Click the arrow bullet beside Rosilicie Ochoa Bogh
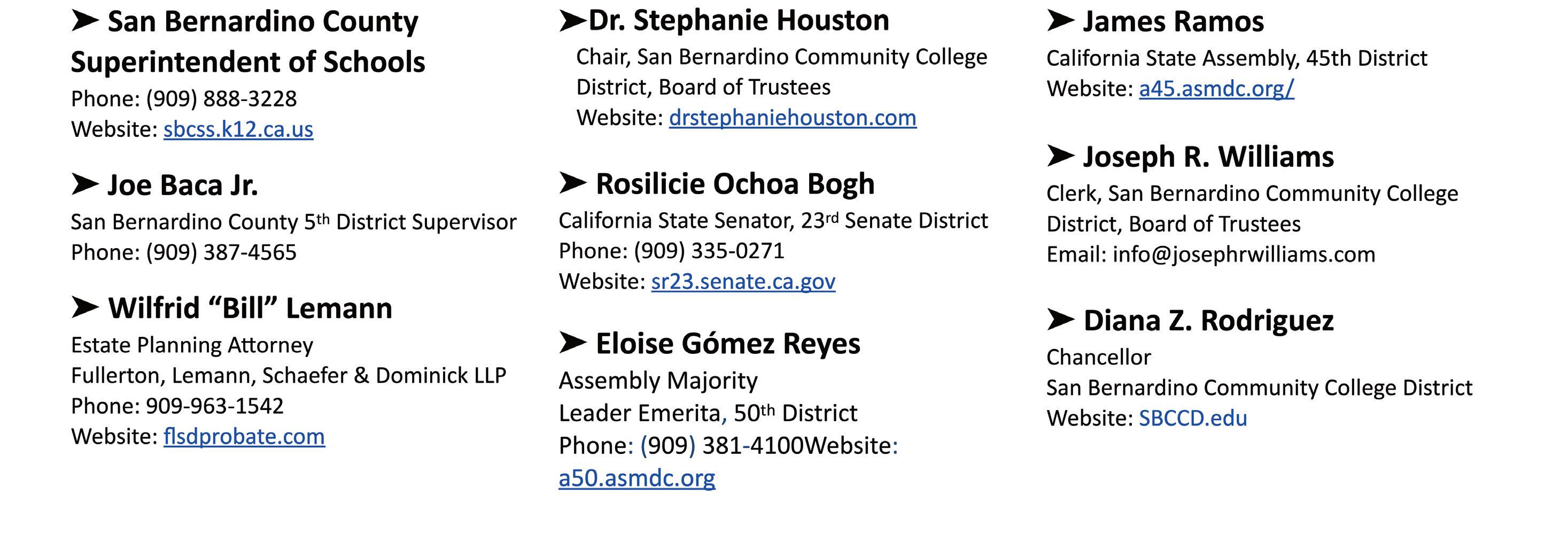The height and width of the screenshot is (549, 1568). [x=572, y=183]
